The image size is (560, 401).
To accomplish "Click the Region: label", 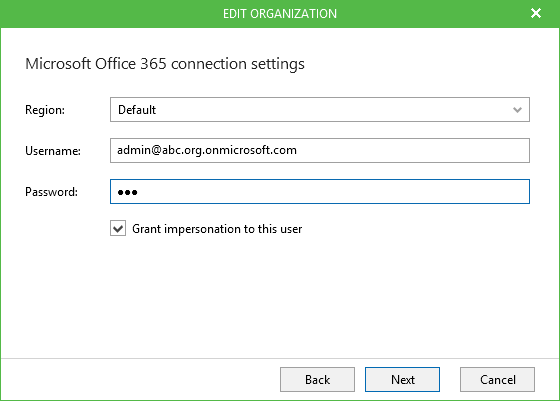I will (x=45, y=110).
